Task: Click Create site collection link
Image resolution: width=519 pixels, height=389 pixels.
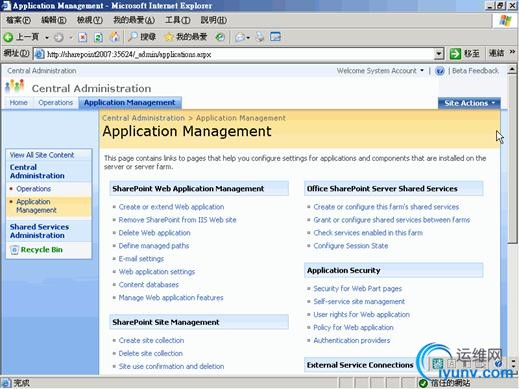Action: click(151, 341)
